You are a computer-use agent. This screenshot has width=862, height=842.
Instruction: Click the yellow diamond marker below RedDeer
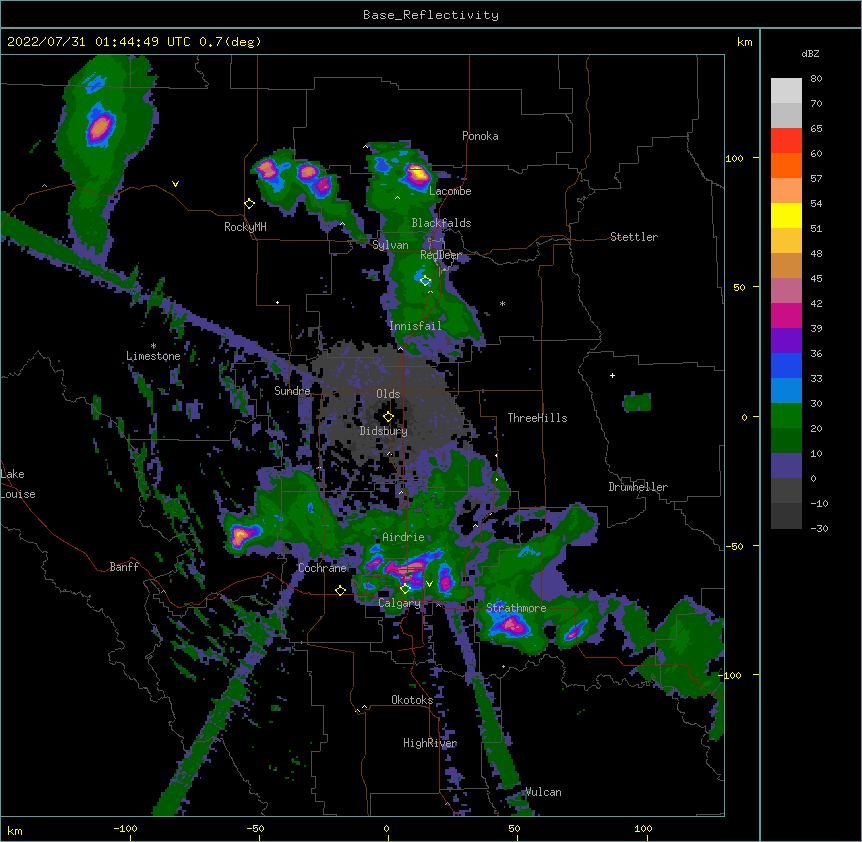click(426, 281)
